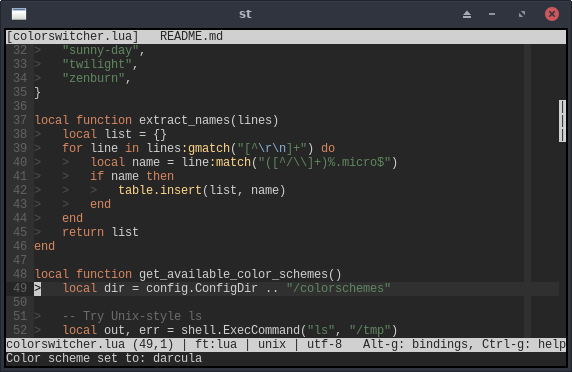Click unix file format in status bar
Image resolution: width=572 pixels, height=372 pixels.
[272, 344]
